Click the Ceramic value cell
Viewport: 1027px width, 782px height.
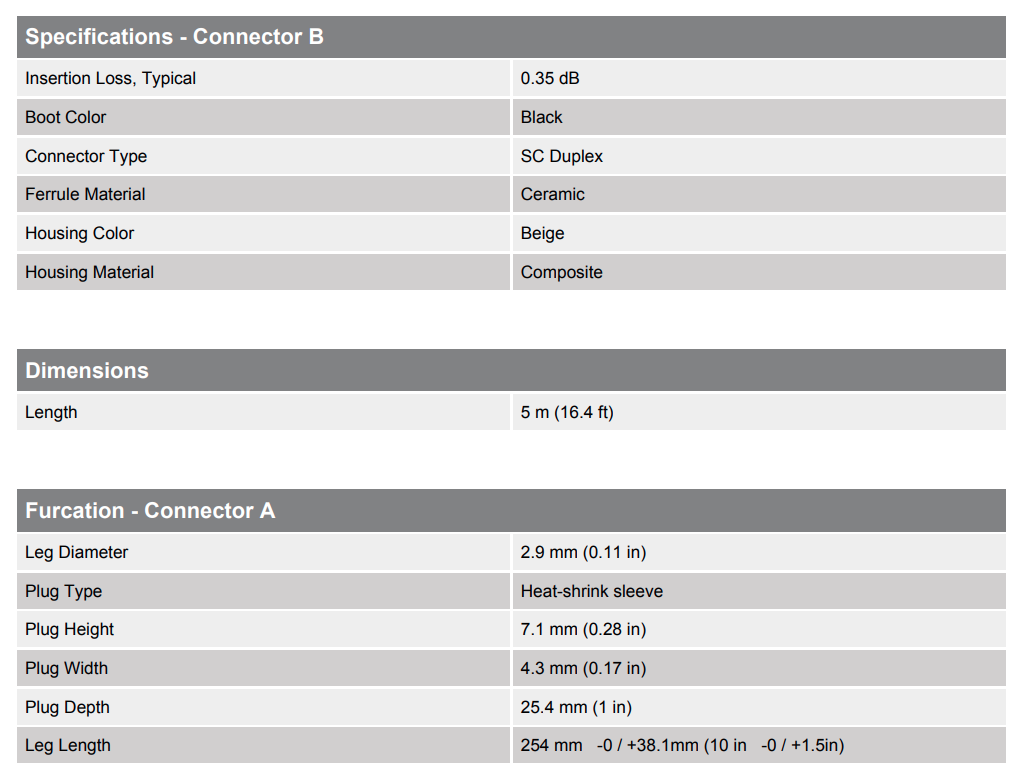(x=552, y=194)
